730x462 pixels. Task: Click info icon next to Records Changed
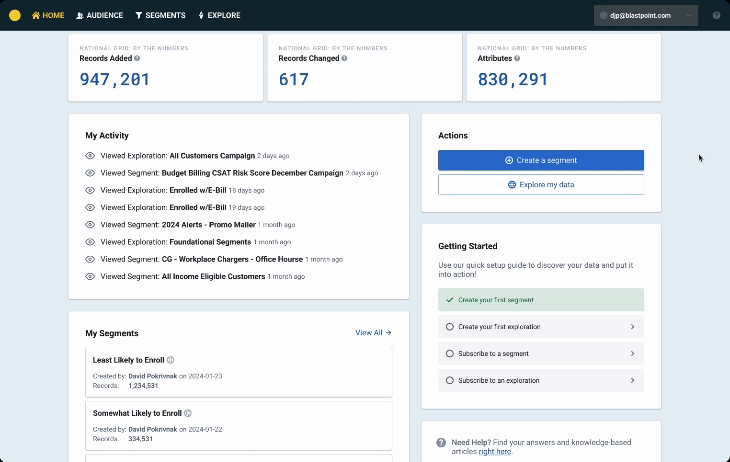(344, 58)
